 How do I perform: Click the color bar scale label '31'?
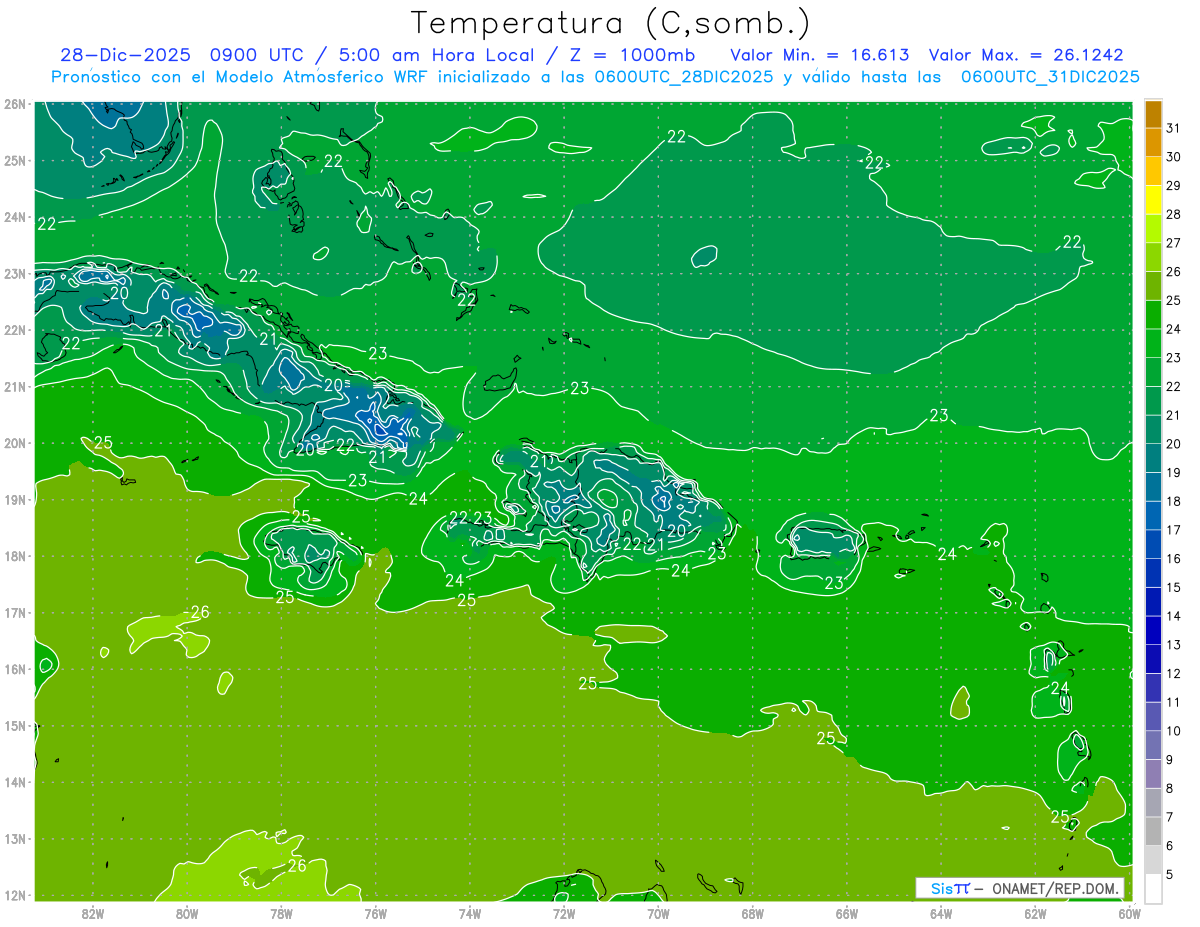[1173, 128]
